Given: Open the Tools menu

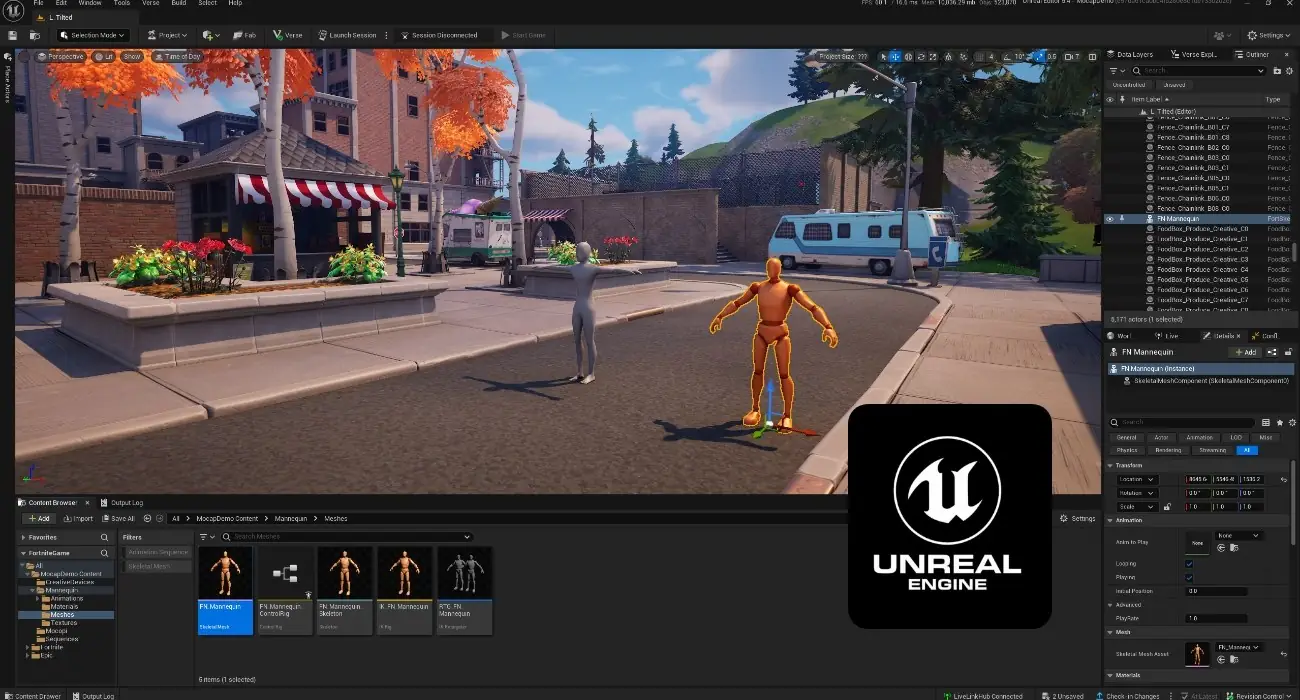Looking at the screenshot, I should [122, 3].
